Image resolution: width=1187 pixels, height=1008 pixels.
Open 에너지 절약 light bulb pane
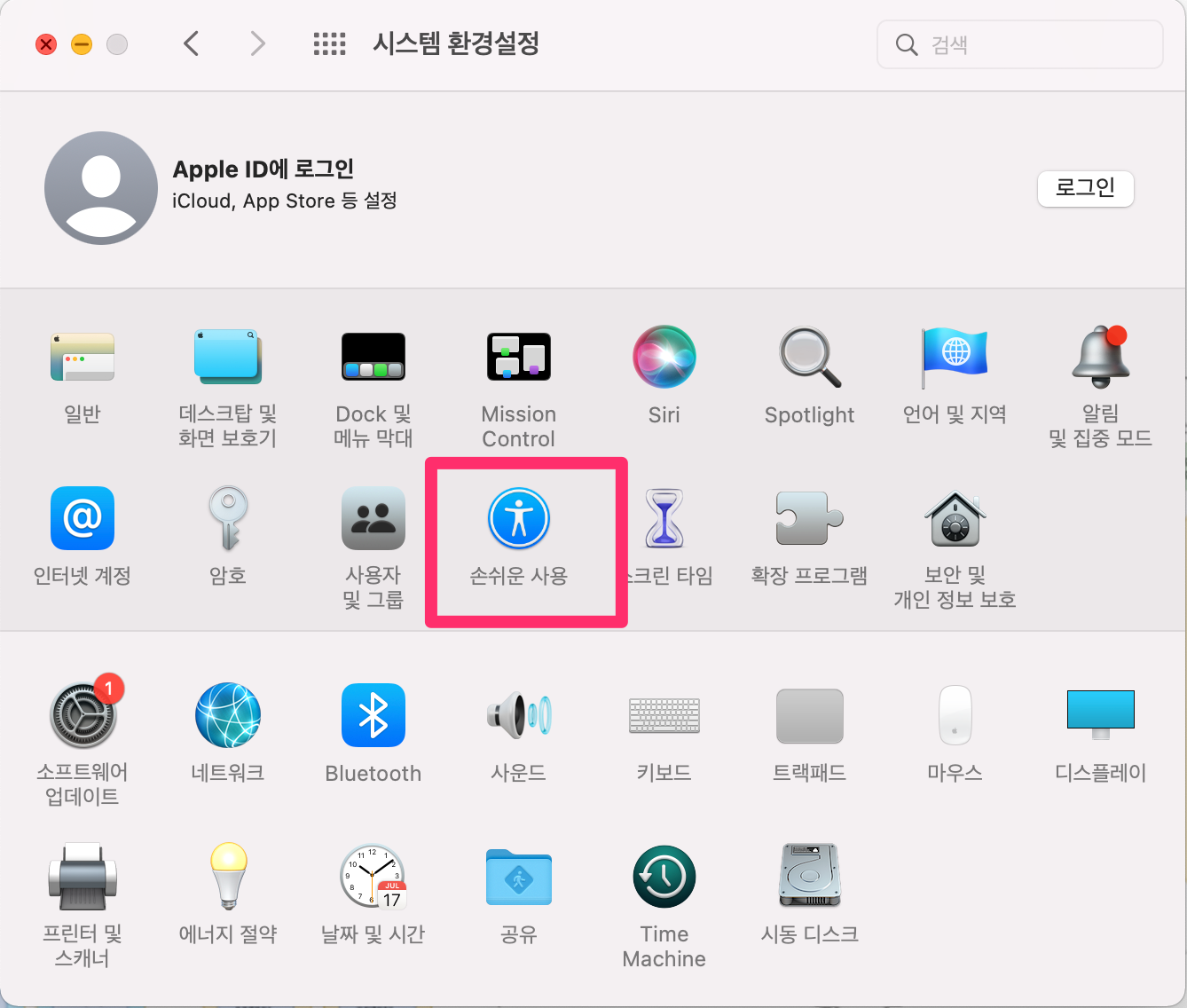[x=228, y=877]
